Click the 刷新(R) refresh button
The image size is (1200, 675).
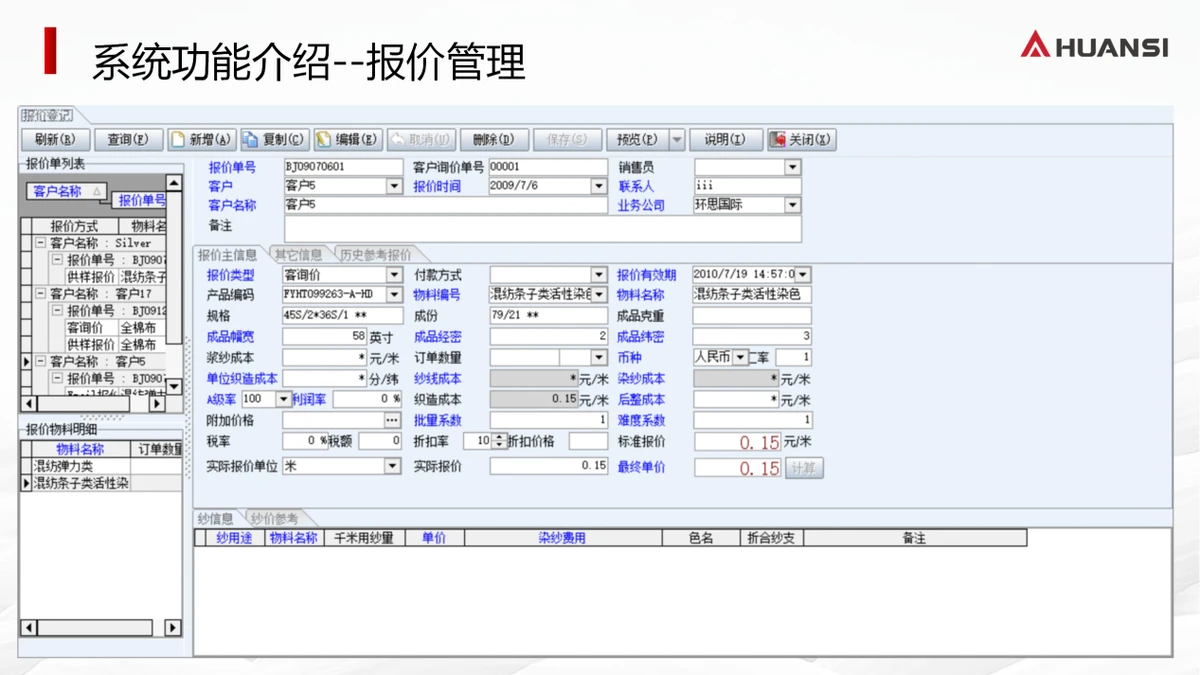(x=55, y=140)
